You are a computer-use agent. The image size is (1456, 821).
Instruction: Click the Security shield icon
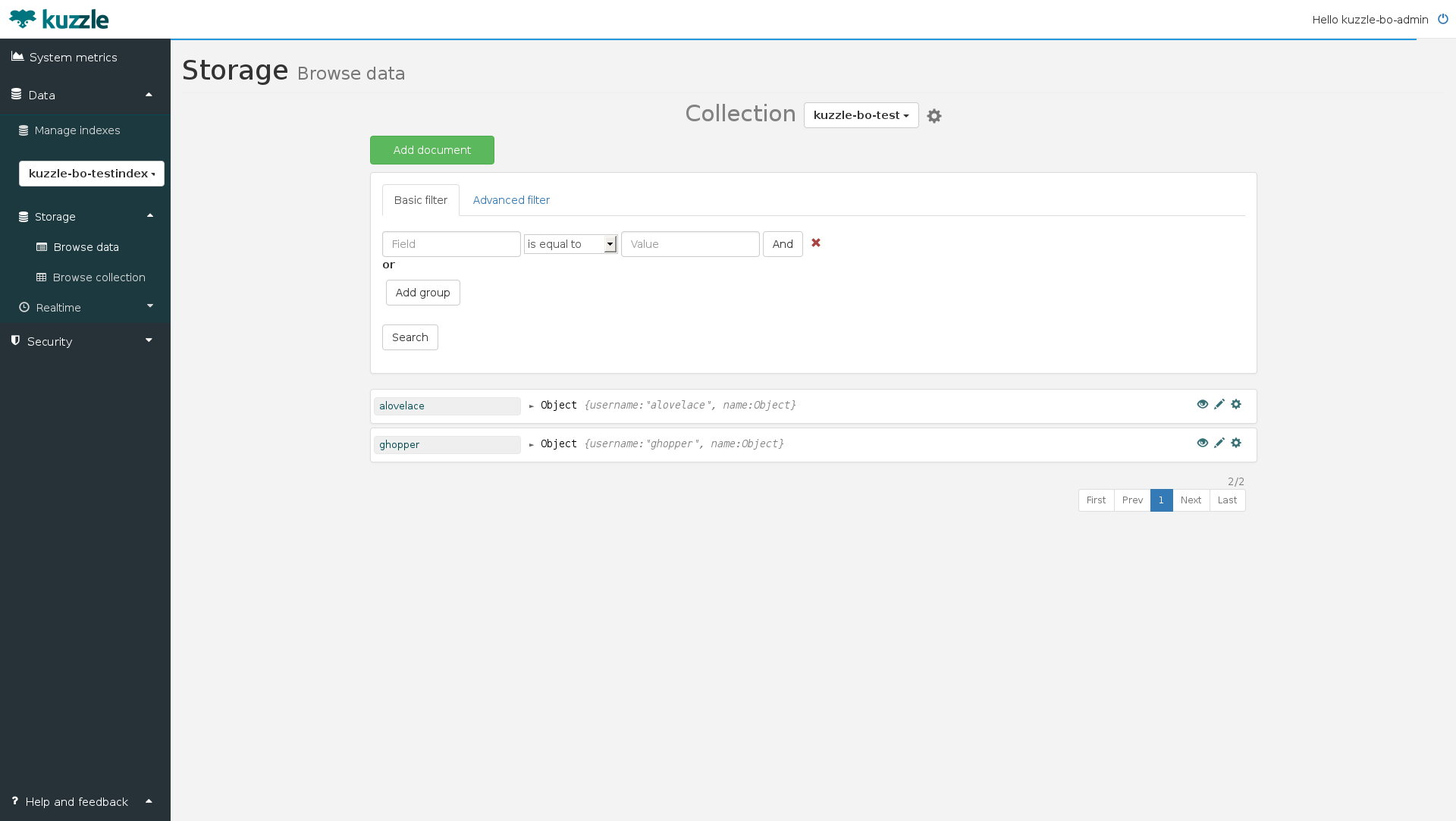point(15,341)
